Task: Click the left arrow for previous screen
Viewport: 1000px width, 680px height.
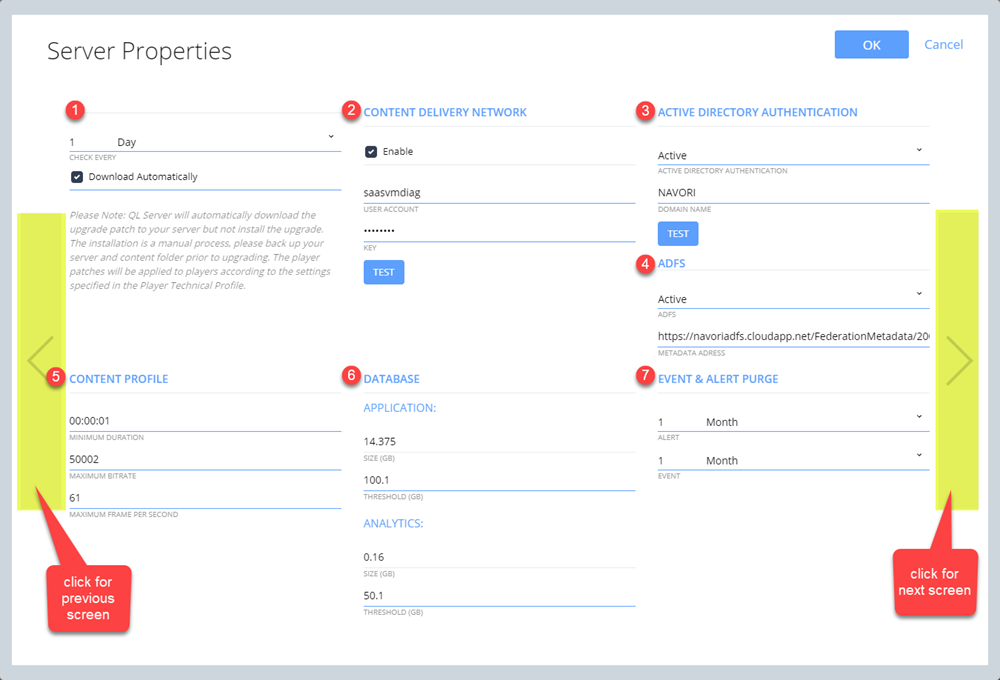Action: click(40, 359)
